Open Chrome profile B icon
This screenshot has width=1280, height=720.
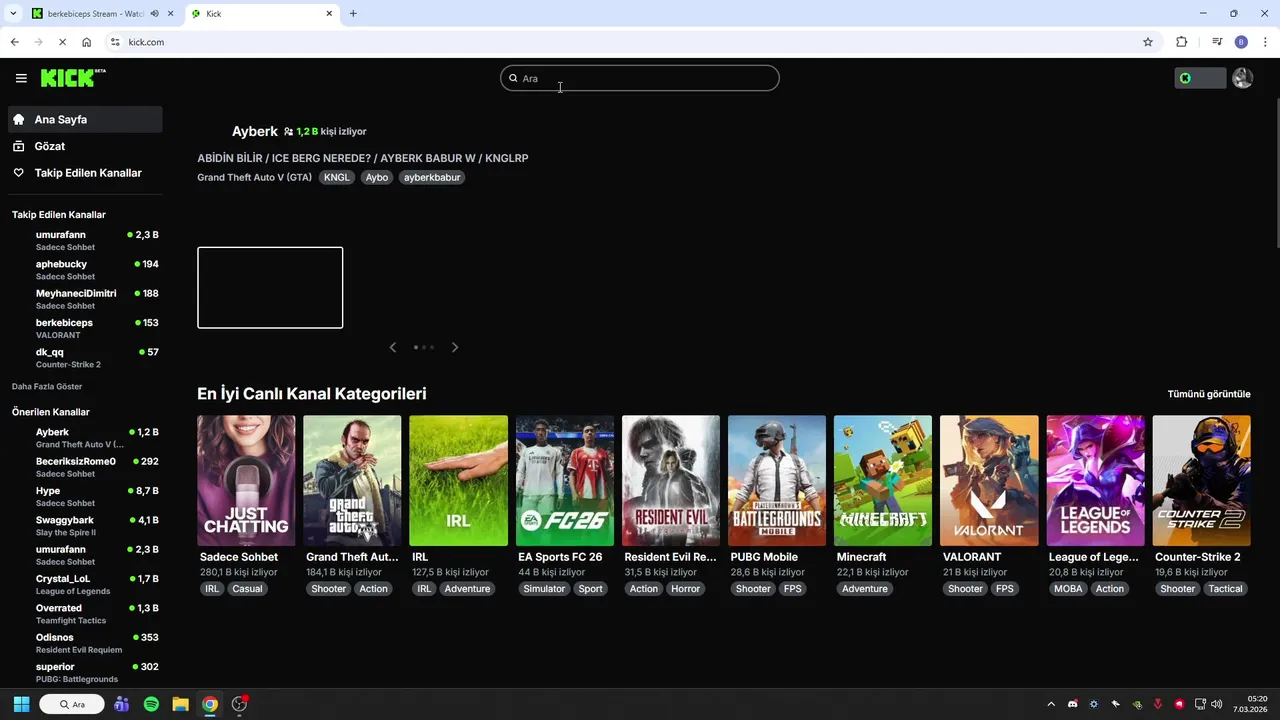(x=1241, y=42)
